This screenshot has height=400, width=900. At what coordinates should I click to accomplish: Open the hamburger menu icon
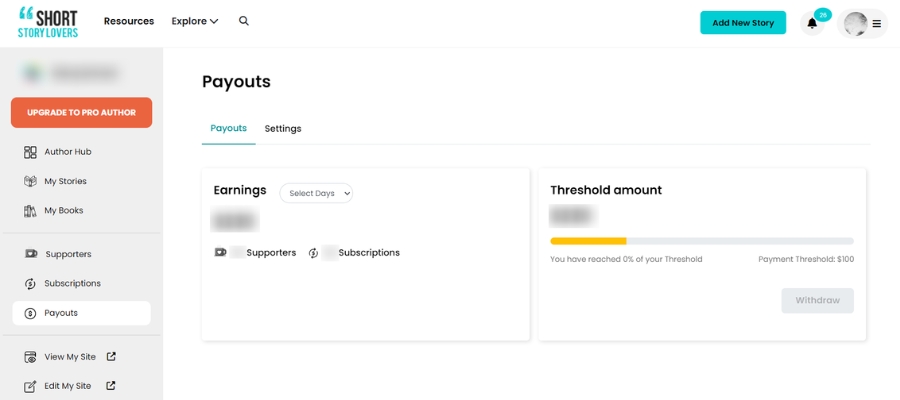point(876,24)
